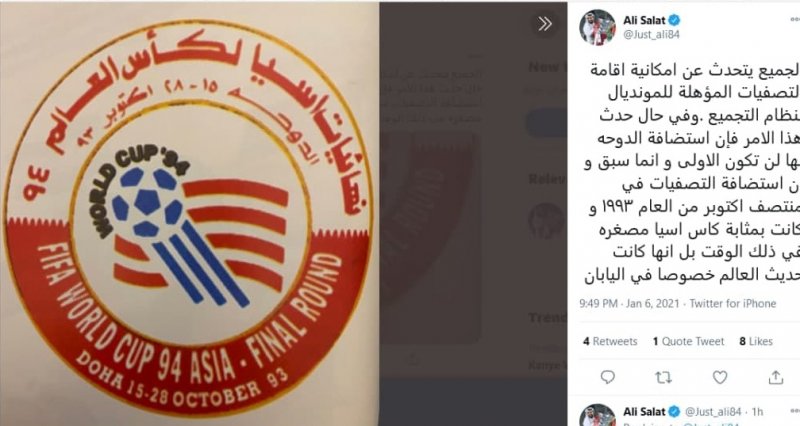800x426 pixels.
Task: Open the @Just_ali84 handle on reply tweet
Action: (x=713, y=412)
